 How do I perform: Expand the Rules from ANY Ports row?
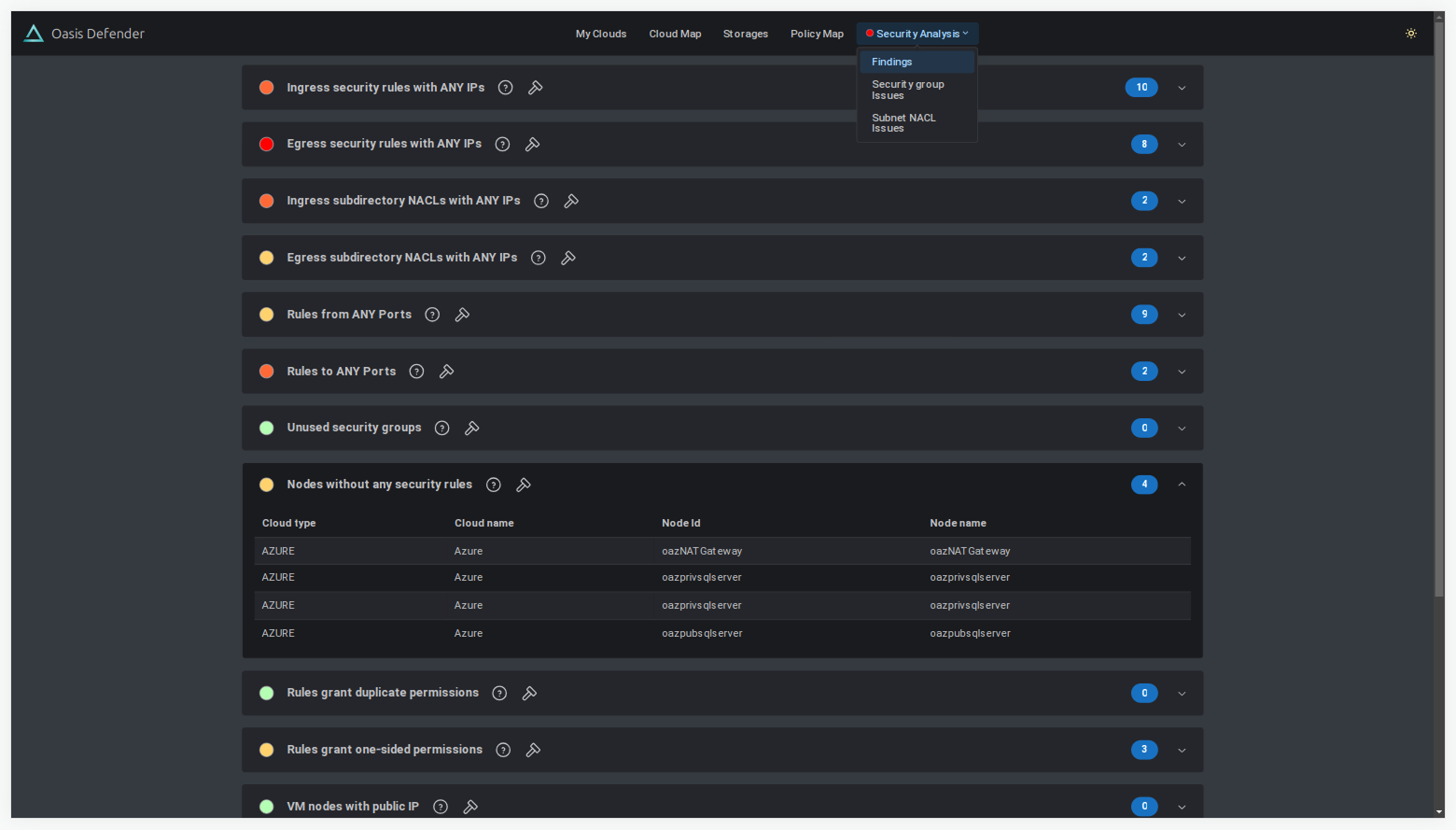[1182, 315]
